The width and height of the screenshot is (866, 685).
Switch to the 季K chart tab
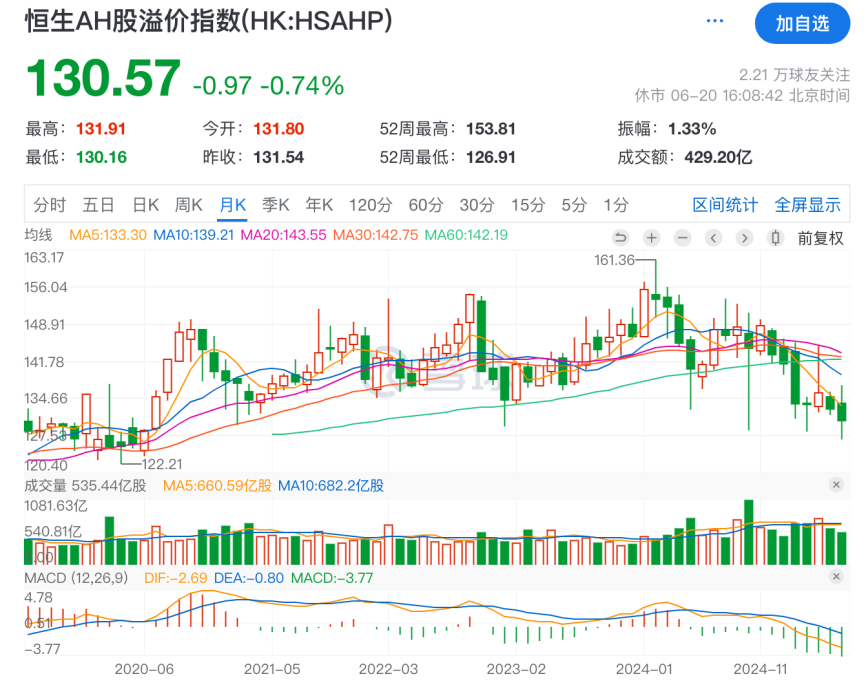click(276, 205)
